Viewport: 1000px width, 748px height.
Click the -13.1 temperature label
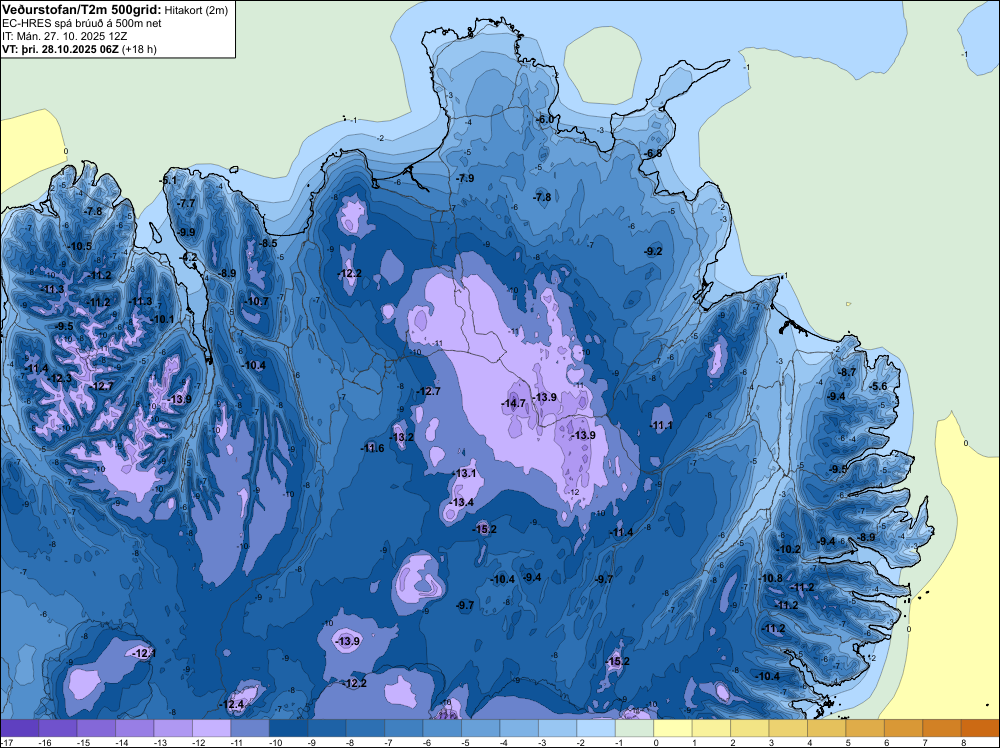pos(464,473)
